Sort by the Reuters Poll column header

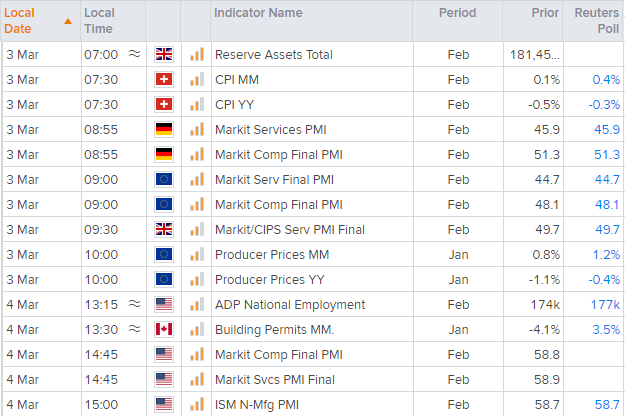[x=596, y=21]
